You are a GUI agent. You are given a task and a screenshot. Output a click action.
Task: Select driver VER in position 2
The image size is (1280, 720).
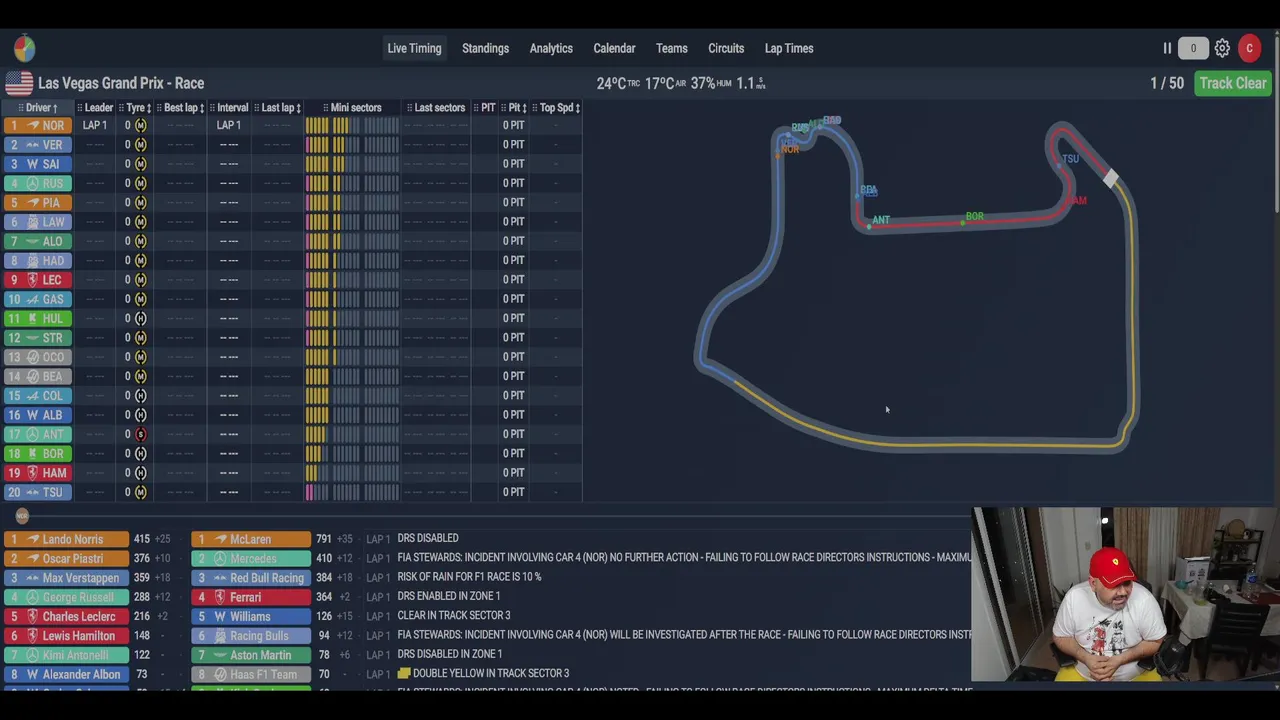(x=37, y=145)
